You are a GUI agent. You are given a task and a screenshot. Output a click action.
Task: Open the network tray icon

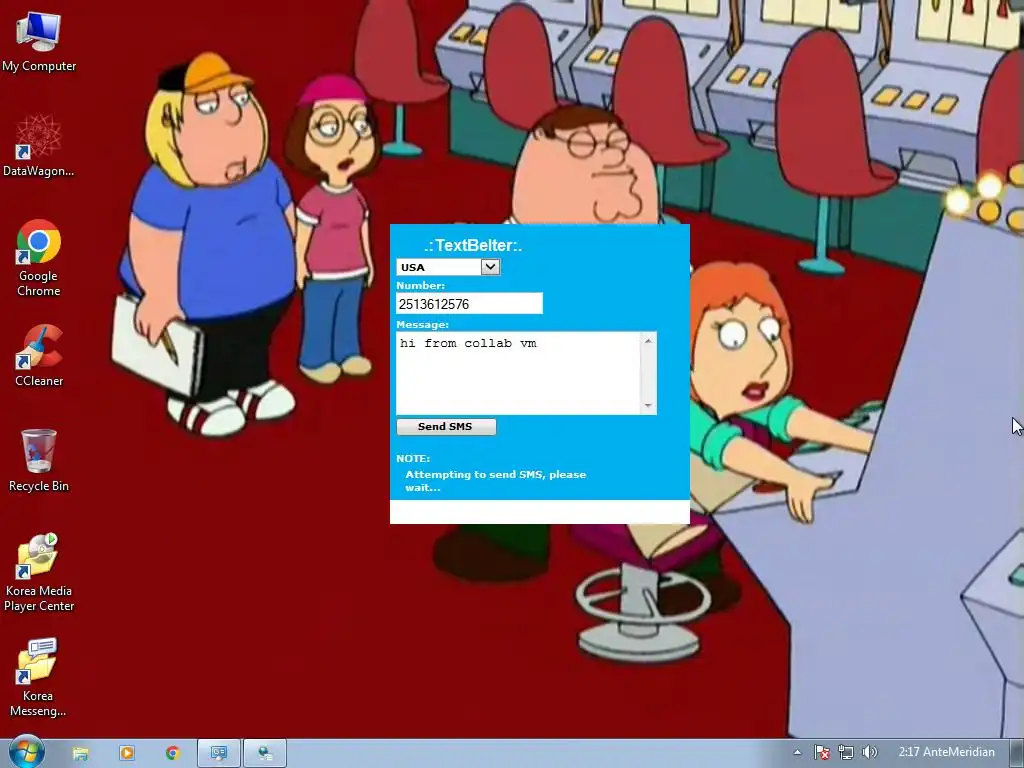[x=846, y=752]
